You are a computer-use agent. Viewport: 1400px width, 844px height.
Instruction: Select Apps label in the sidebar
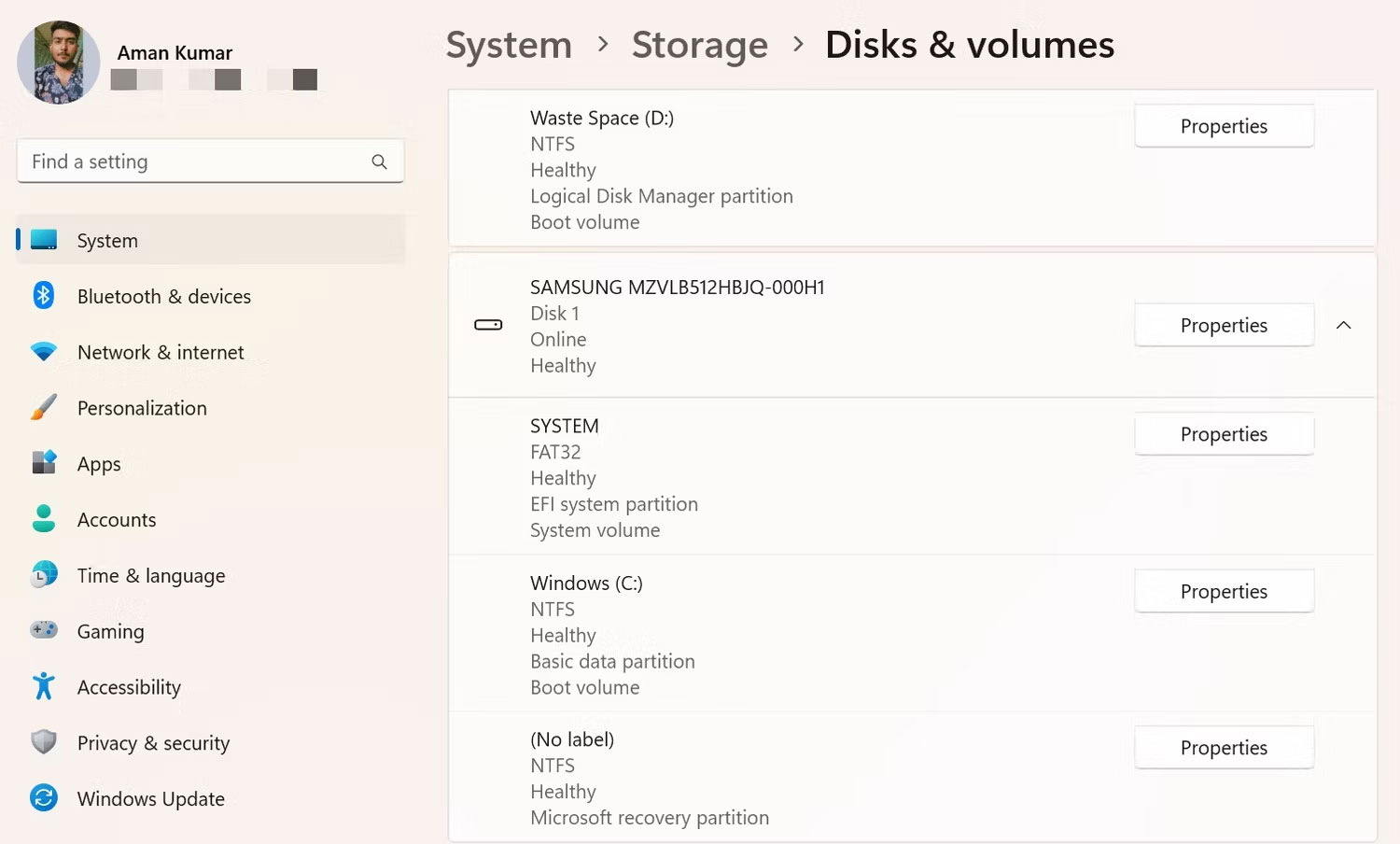(99, 464)
